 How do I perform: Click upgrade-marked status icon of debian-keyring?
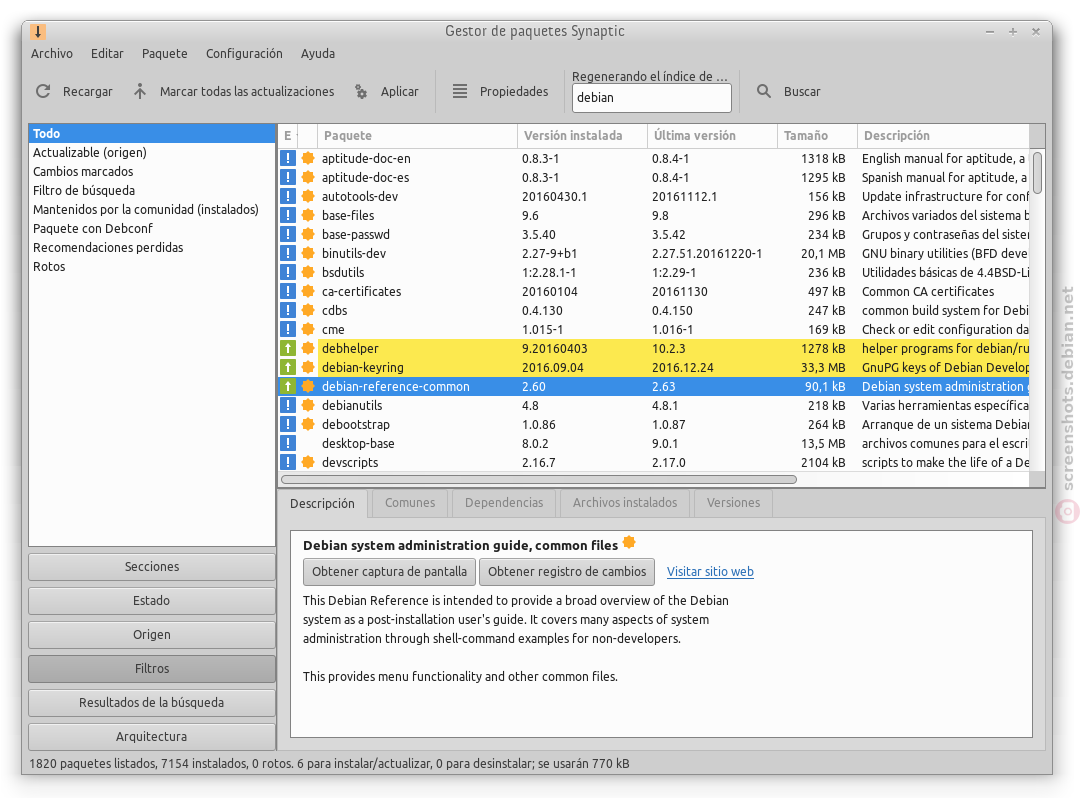[x=287, y=367]
